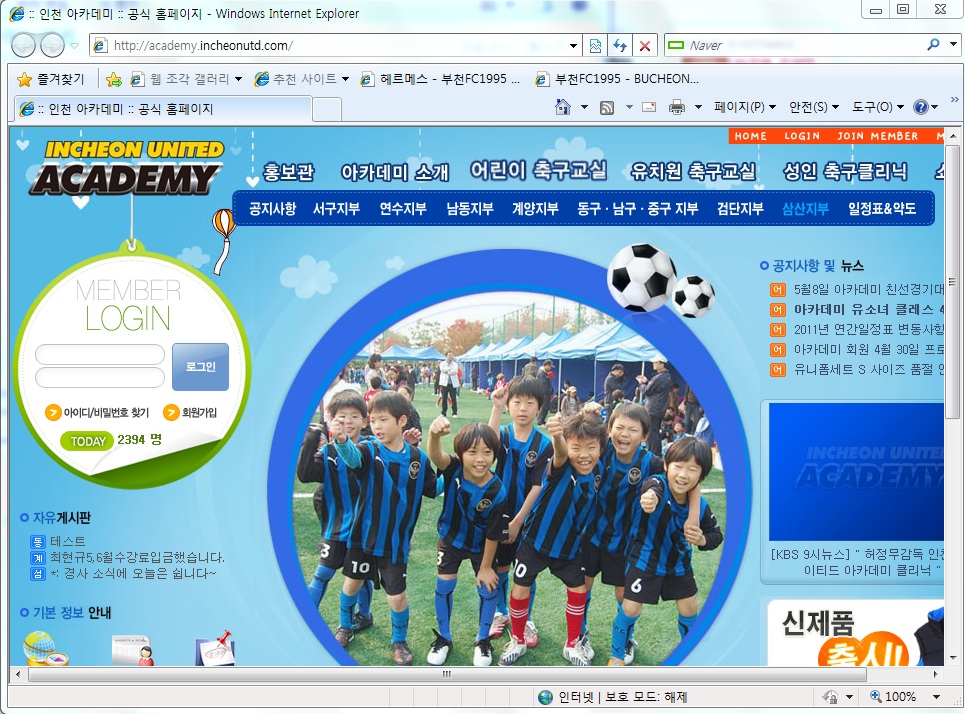Click the Home icon in command bar
965x714 pixels.
click(564, 107)
